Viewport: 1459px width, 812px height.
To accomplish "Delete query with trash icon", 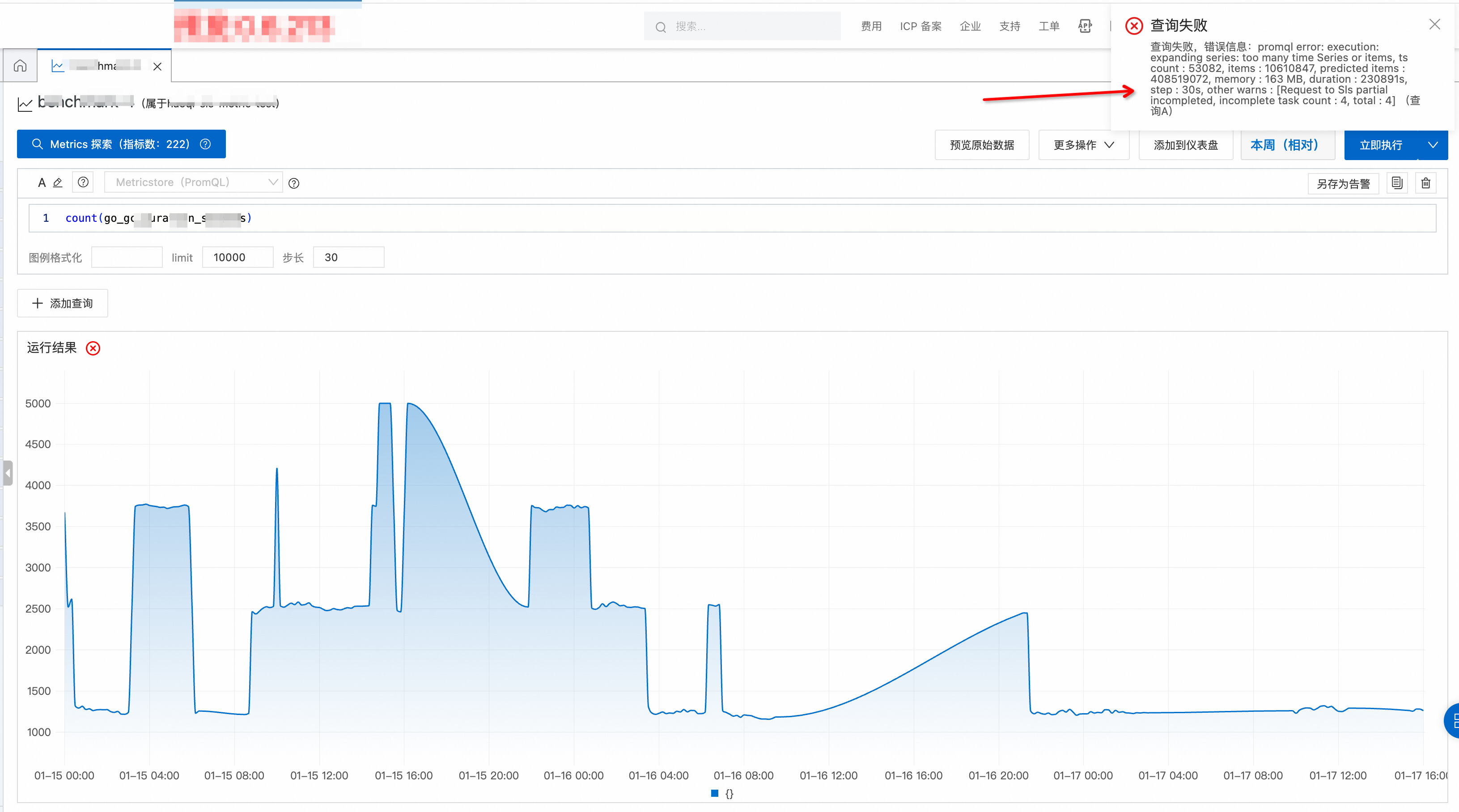I will click(1425, 183).
